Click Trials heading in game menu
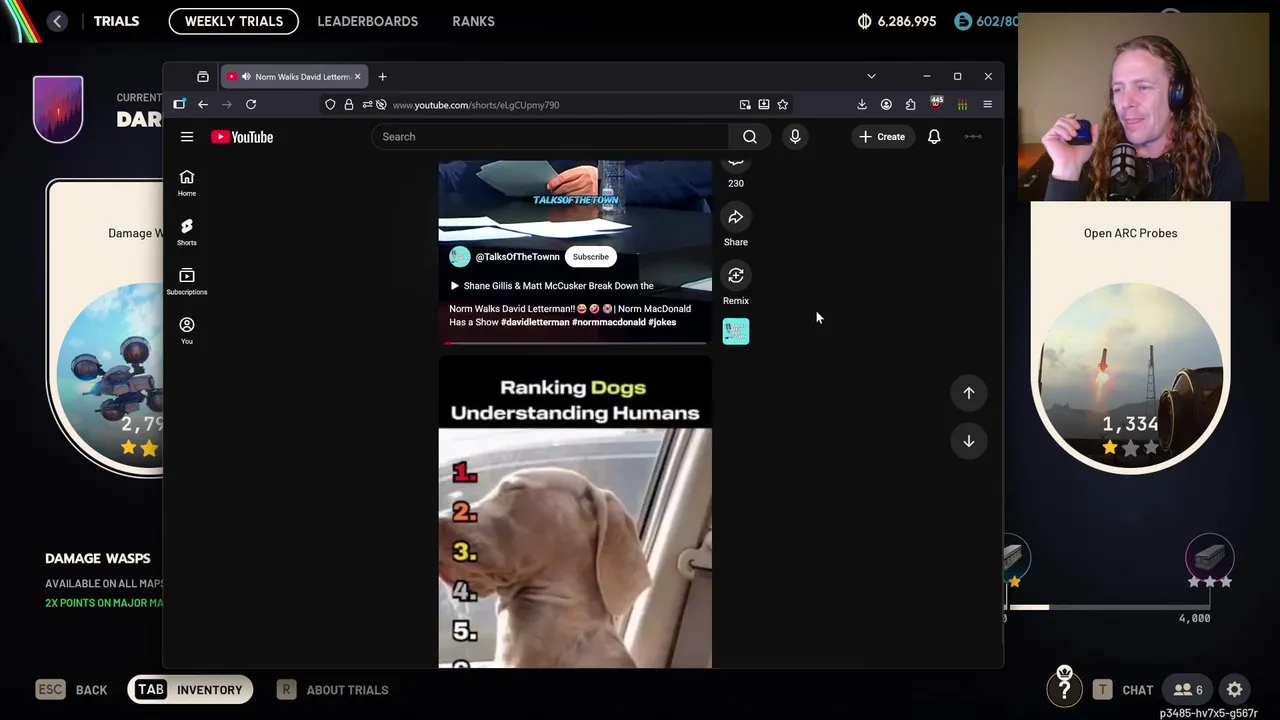The height and width of the screenshot is (720, 1280). click(116, 21)
